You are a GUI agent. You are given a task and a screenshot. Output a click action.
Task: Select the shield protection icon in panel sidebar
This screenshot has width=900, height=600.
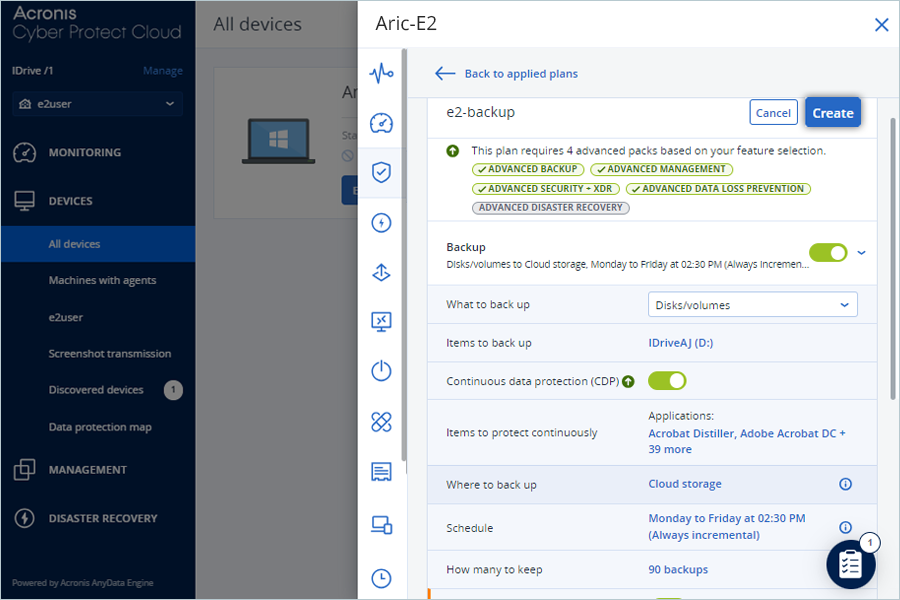coord(381,172)
